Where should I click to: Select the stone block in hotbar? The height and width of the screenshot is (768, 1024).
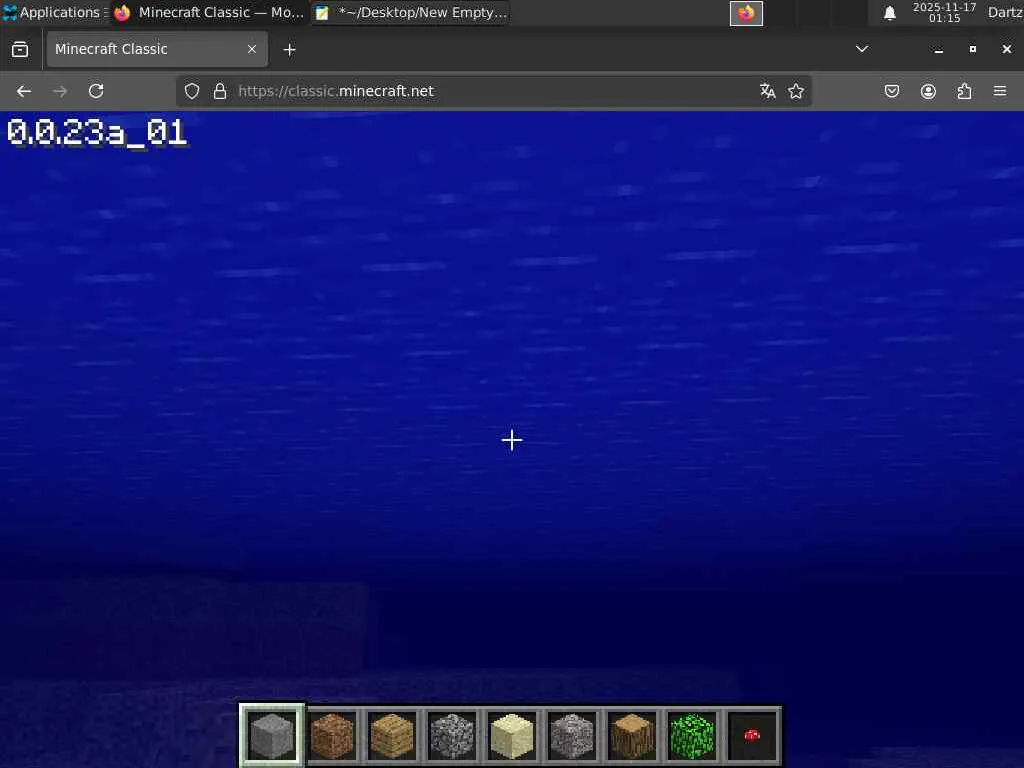(x=272, y=735)
